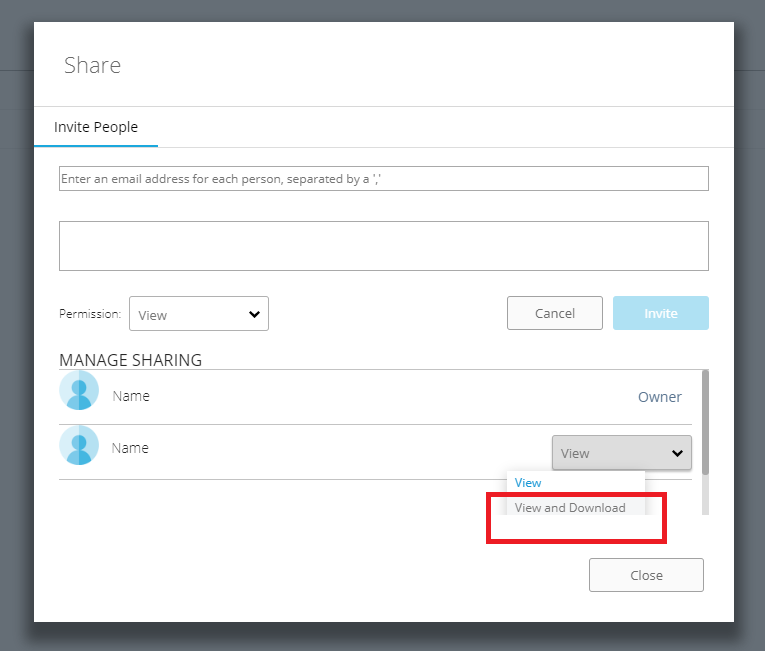
Task: Click the Manage Sharing list scrollbar
Action: coord(705,420)
